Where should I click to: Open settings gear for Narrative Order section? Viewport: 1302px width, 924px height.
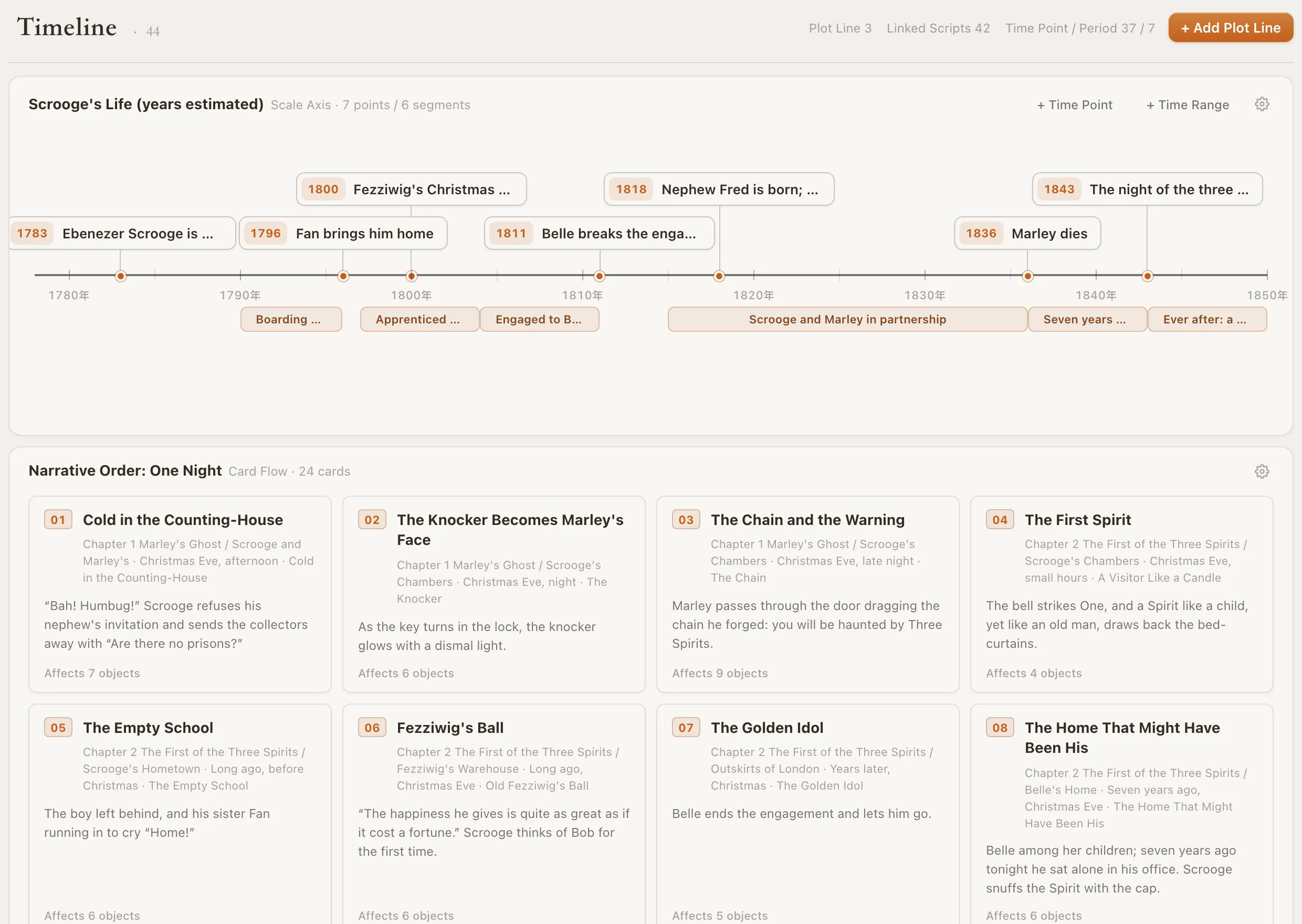pos(1262,471)
